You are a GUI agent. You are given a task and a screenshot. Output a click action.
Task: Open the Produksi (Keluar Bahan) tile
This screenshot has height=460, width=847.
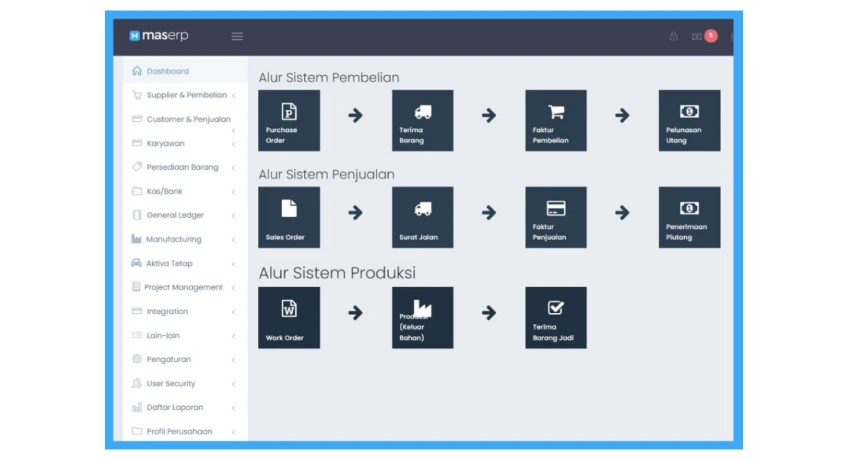tap(422, 317)
